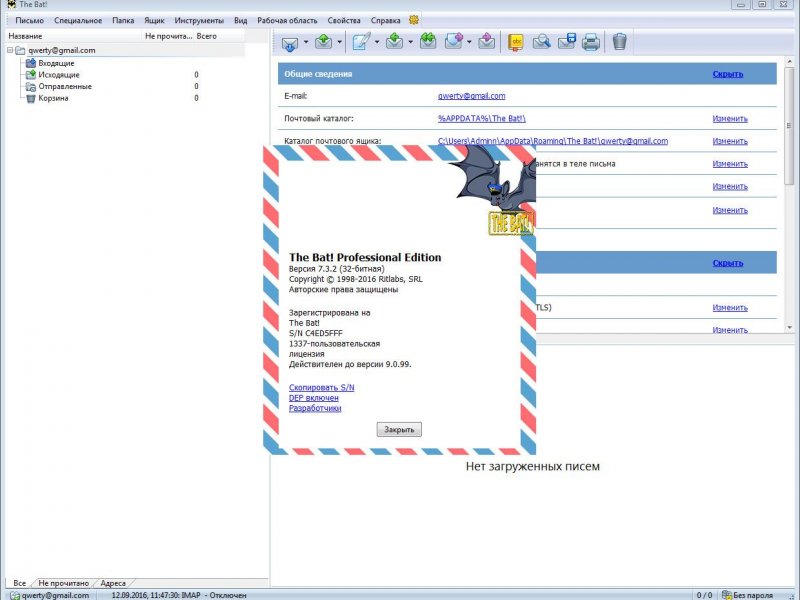Image resolution: width=800 pixels, height=600 pixels.
Task: Switch to the Все tab
Action: tap(19, 583)
